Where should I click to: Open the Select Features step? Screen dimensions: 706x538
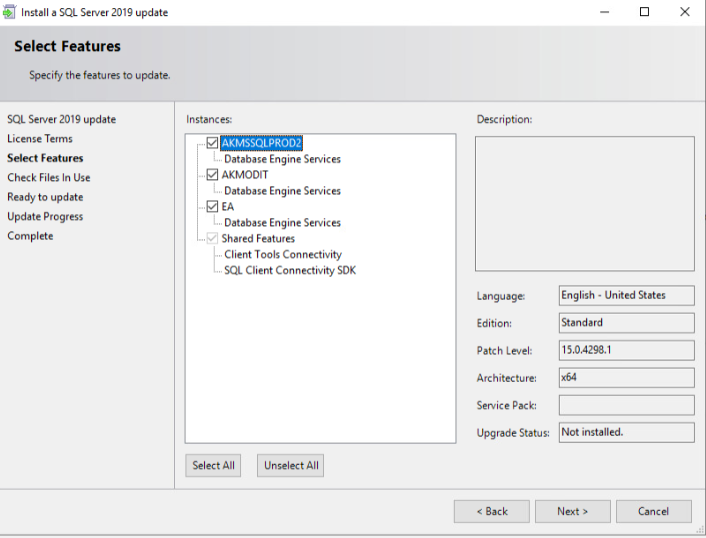point(45,158)
